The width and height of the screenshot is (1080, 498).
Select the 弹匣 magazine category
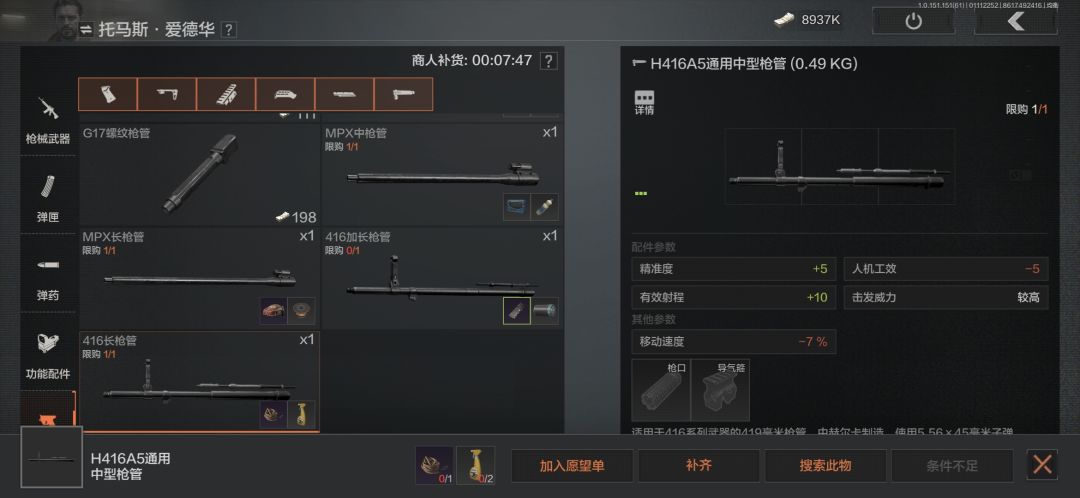coord(48,196)
